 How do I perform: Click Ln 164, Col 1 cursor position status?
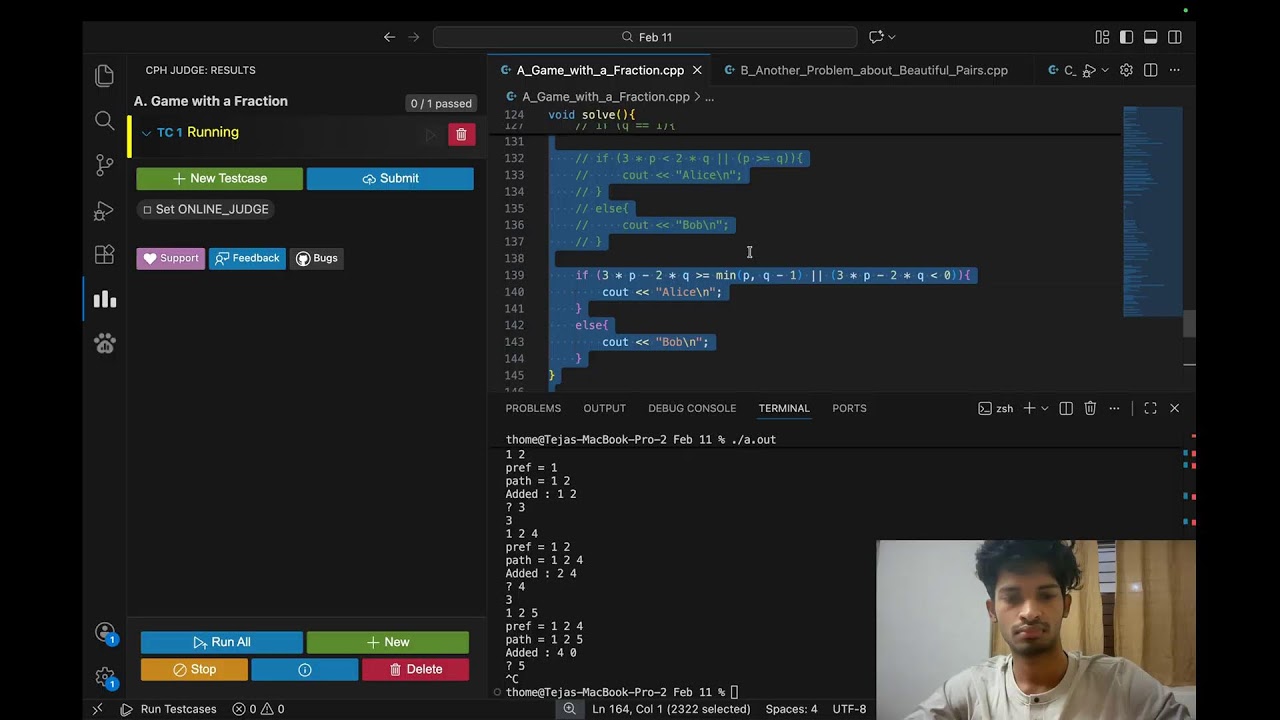(x=671, y=709)
